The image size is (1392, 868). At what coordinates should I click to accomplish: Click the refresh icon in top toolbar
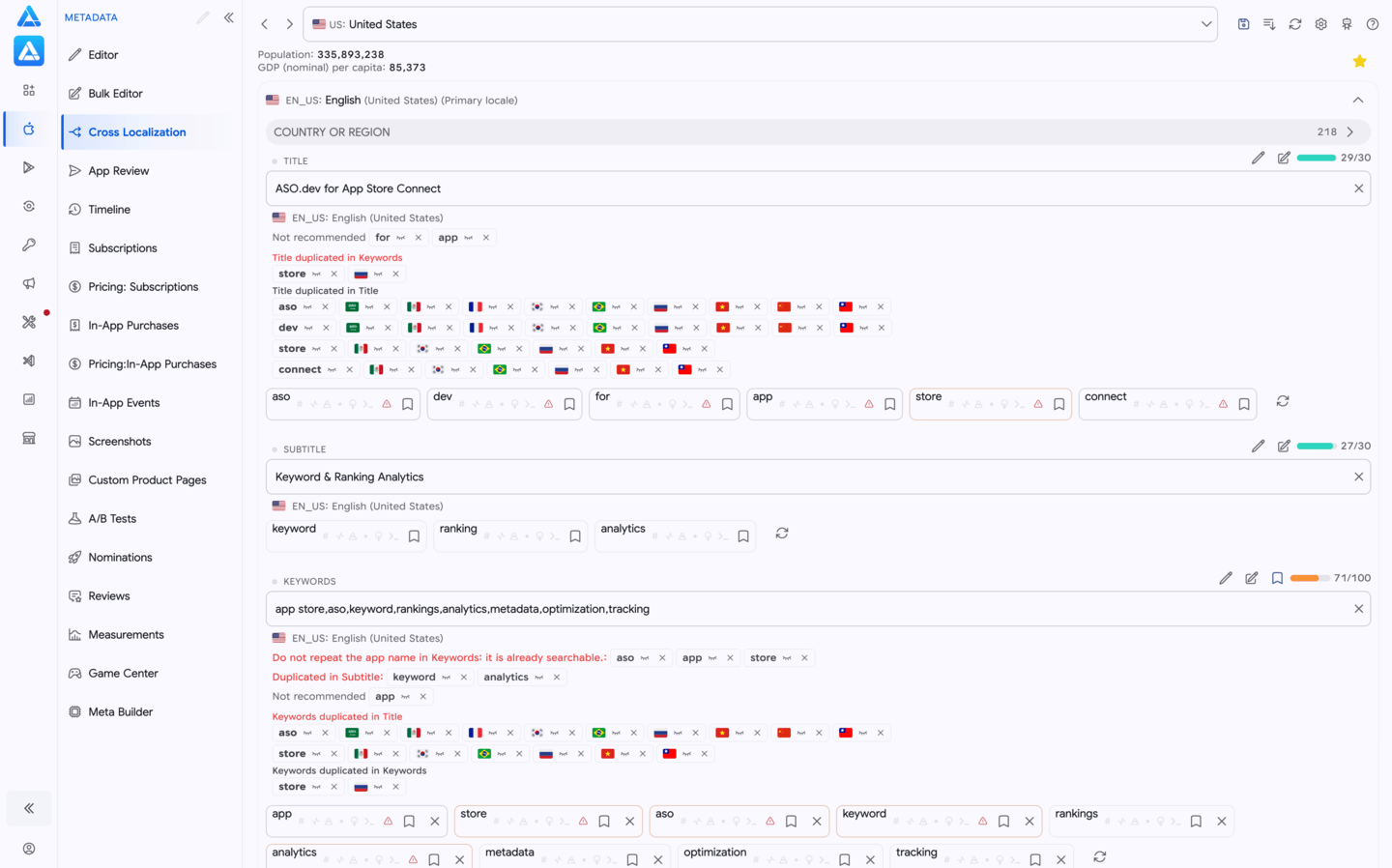click(1295, 24)
